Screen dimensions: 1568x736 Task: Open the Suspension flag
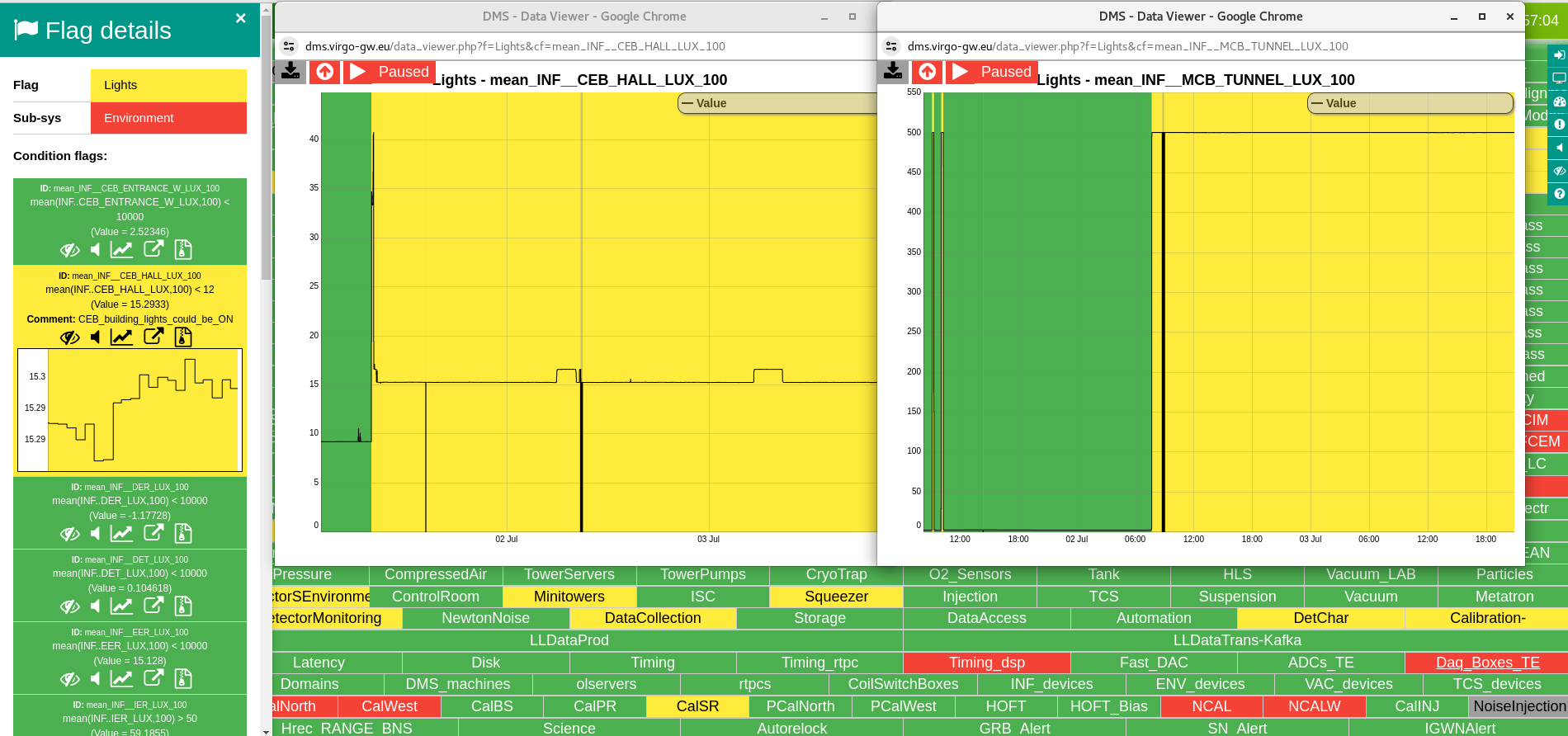pos(1237,597)
